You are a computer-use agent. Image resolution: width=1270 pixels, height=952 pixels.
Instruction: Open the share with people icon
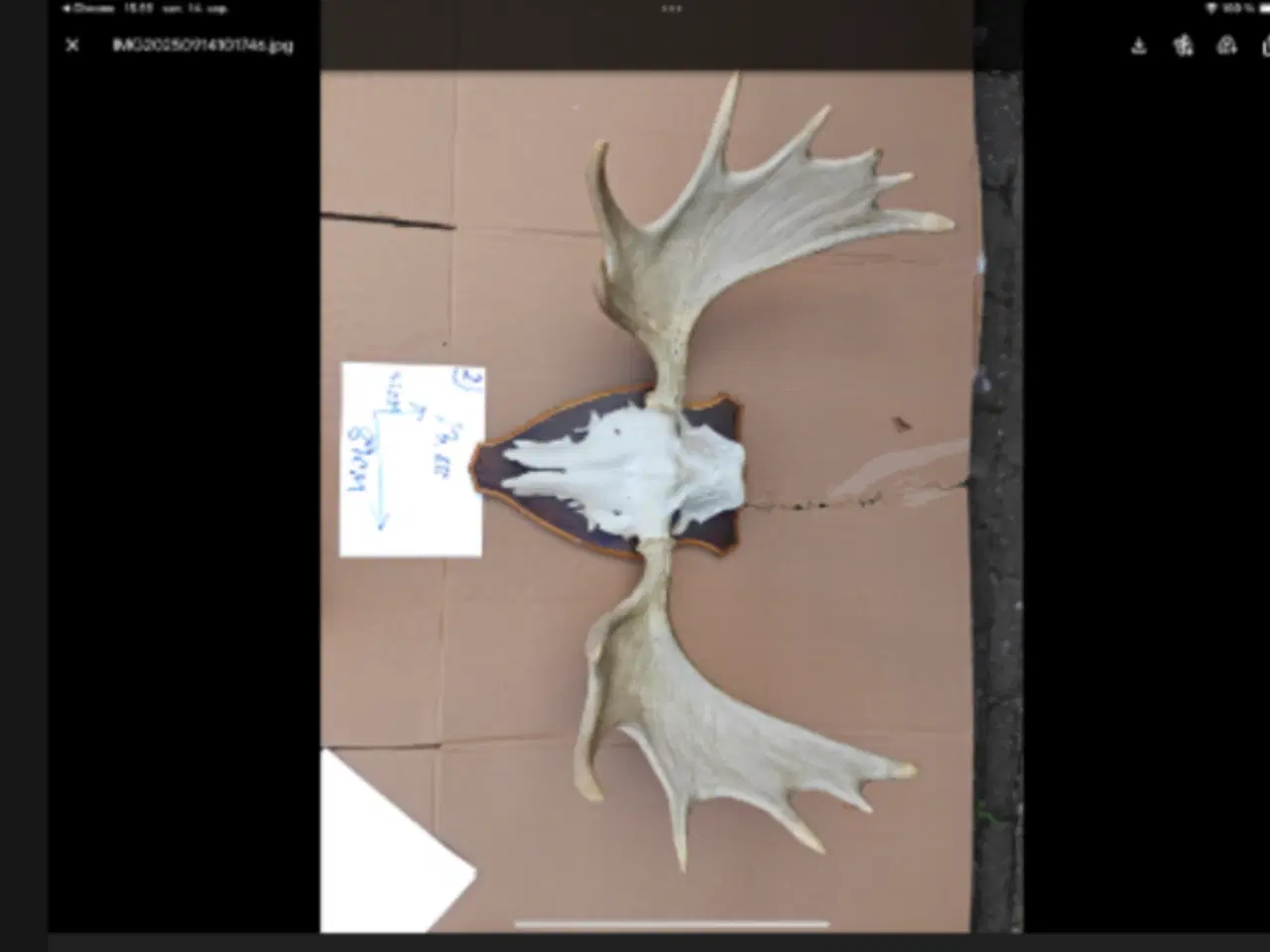[x=1183, y=45]
